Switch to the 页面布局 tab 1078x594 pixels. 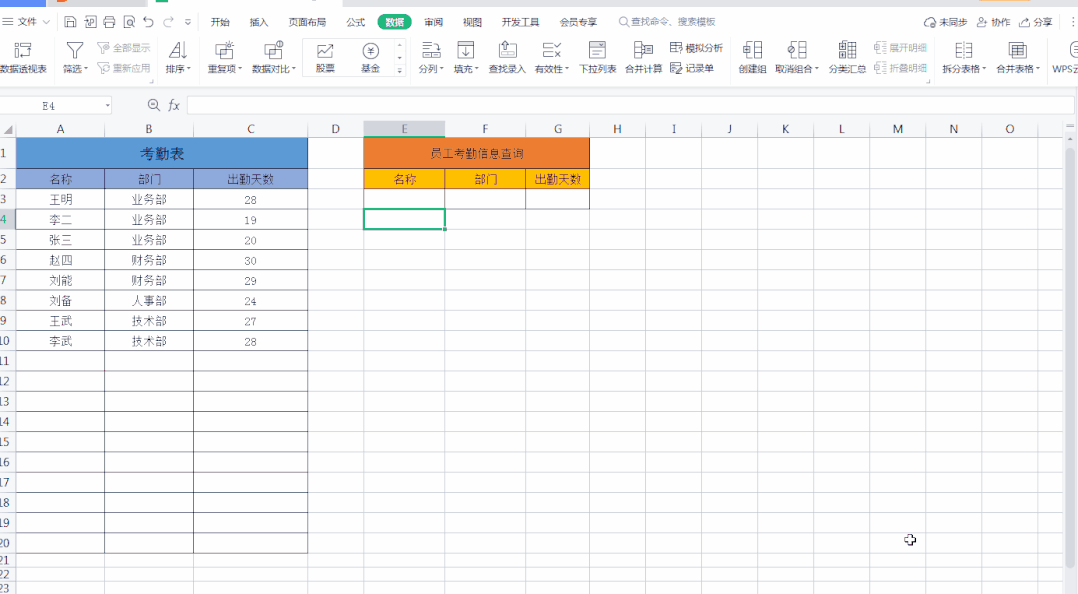pyautogui.click(x=307, y=22)
